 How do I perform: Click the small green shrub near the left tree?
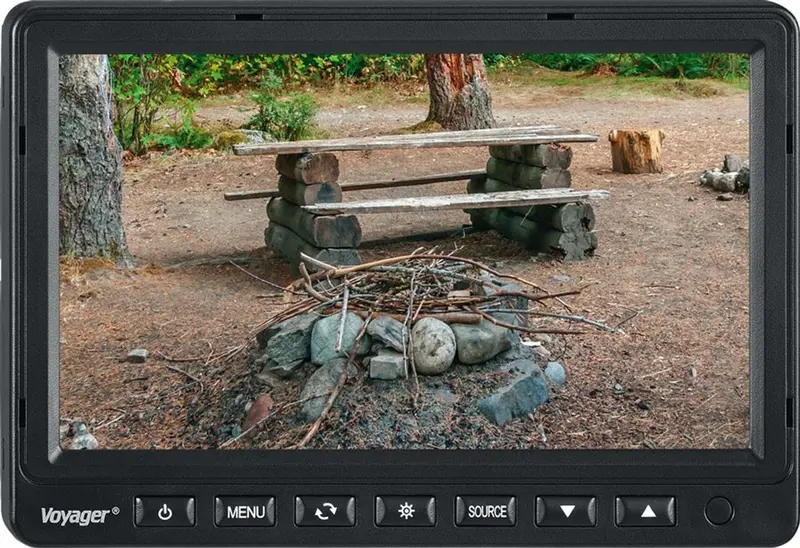[x=284, y=116]
